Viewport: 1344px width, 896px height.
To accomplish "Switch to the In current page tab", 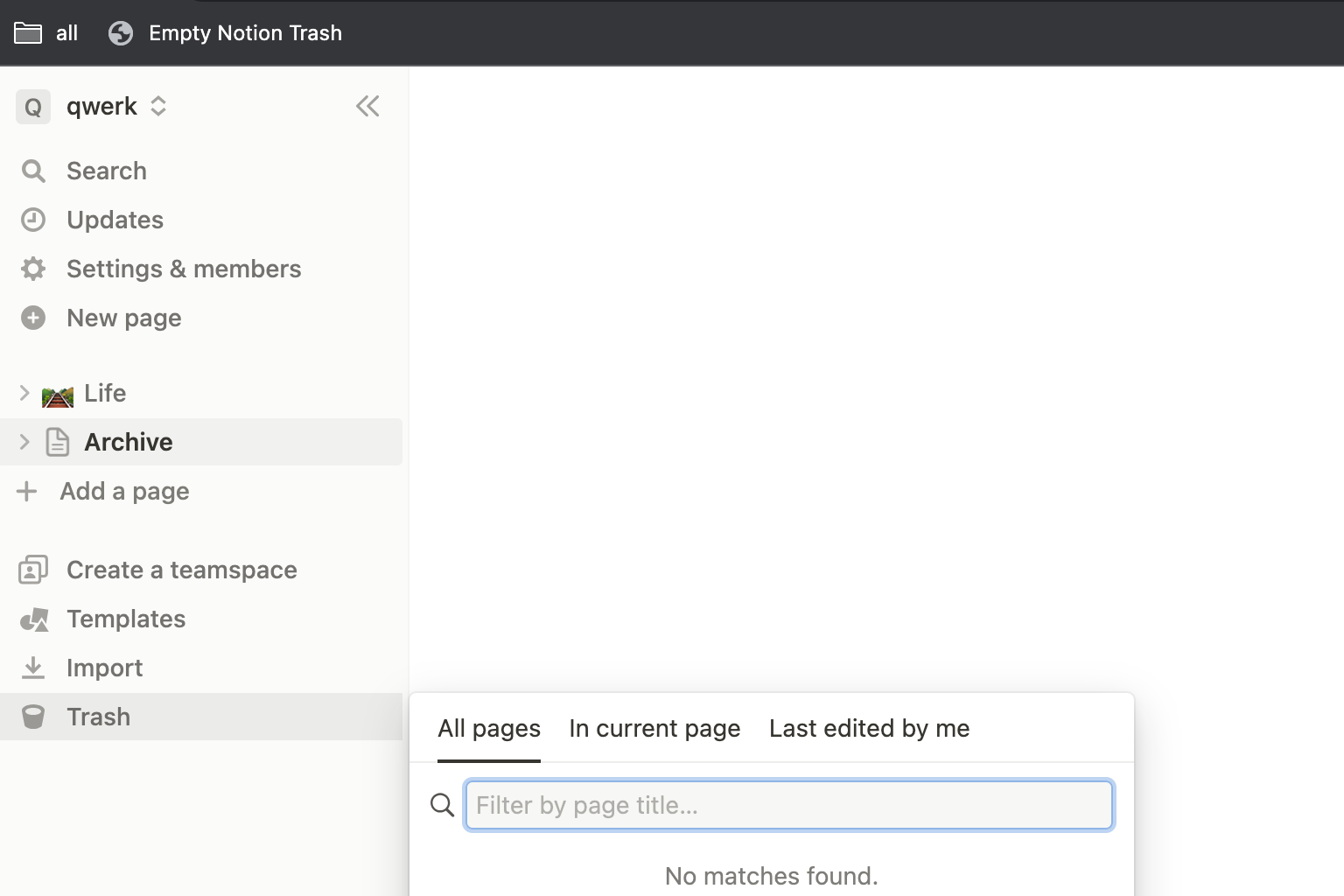I will (654, 728).
